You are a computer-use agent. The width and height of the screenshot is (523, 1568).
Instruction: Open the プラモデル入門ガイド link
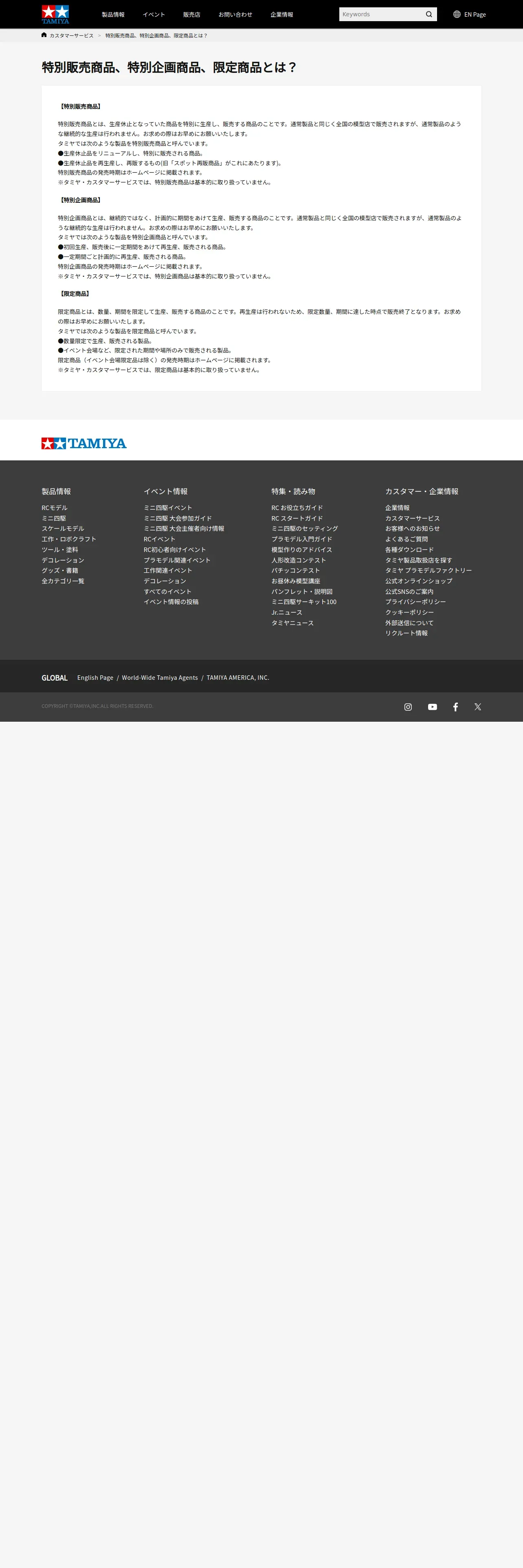coord(302,539)
